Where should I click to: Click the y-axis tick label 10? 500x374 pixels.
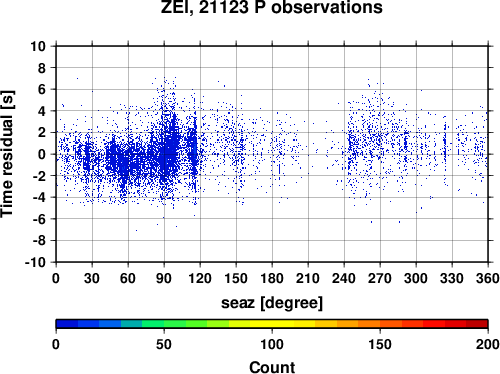pyautogui.click(x=38, y=46)
